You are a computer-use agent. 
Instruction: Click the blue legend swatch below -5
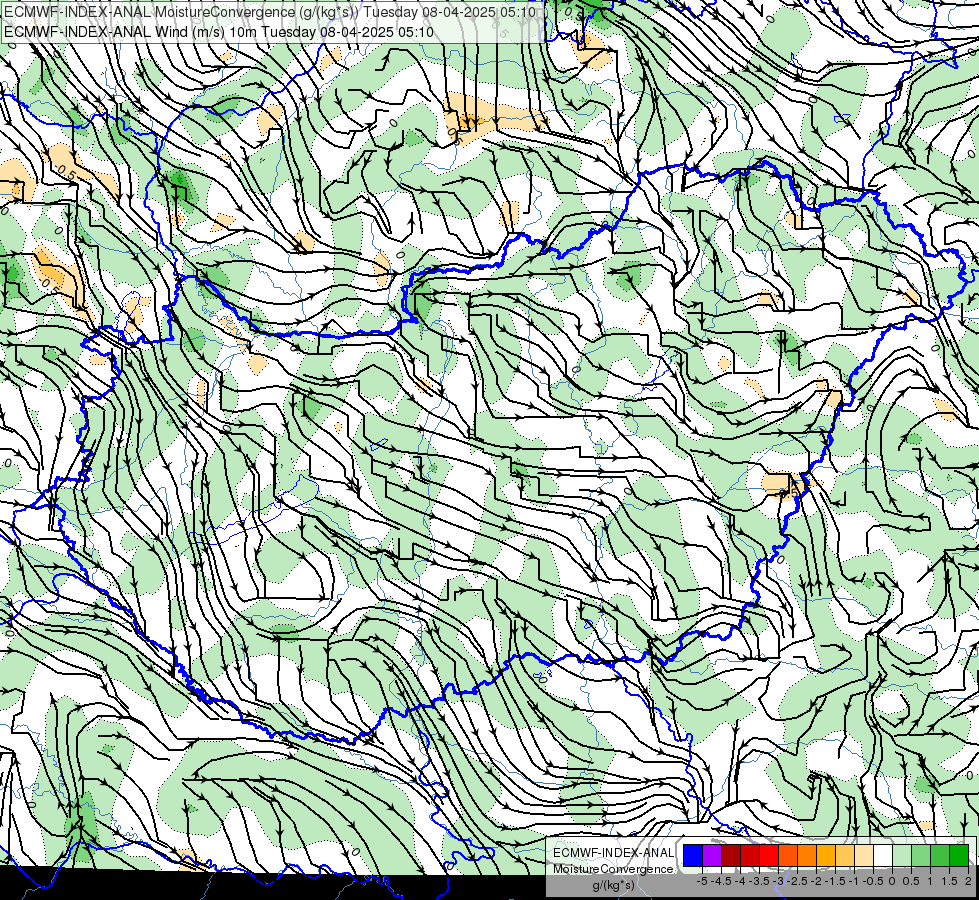pos(693,855)
